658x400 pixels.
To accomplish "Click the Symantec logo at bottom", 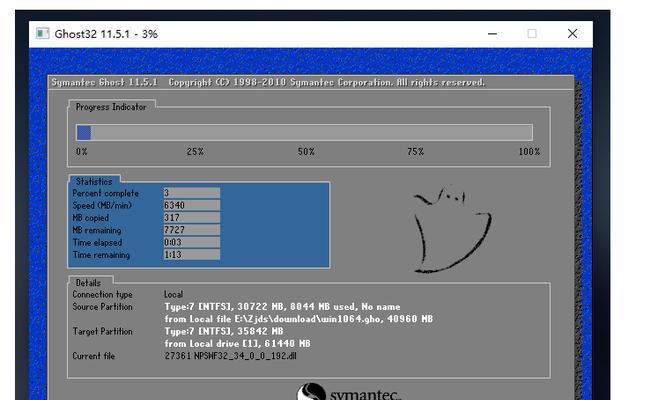I will click(349, 392).
